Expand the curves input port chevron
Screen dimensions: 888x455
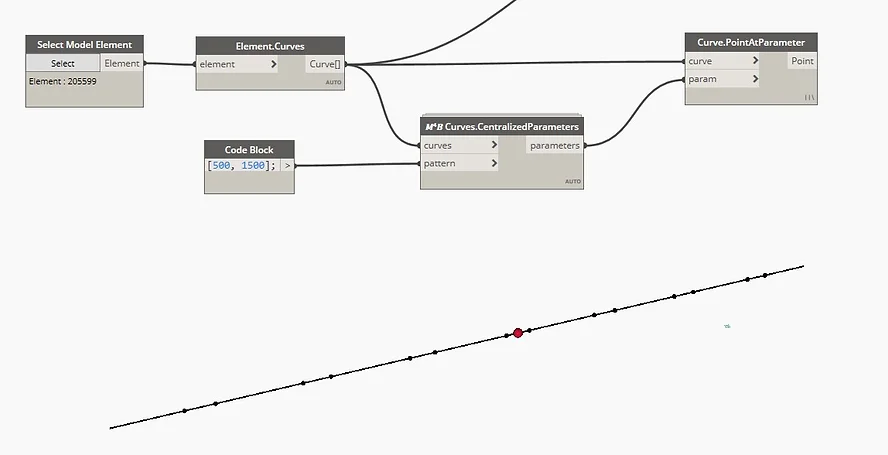493,145
